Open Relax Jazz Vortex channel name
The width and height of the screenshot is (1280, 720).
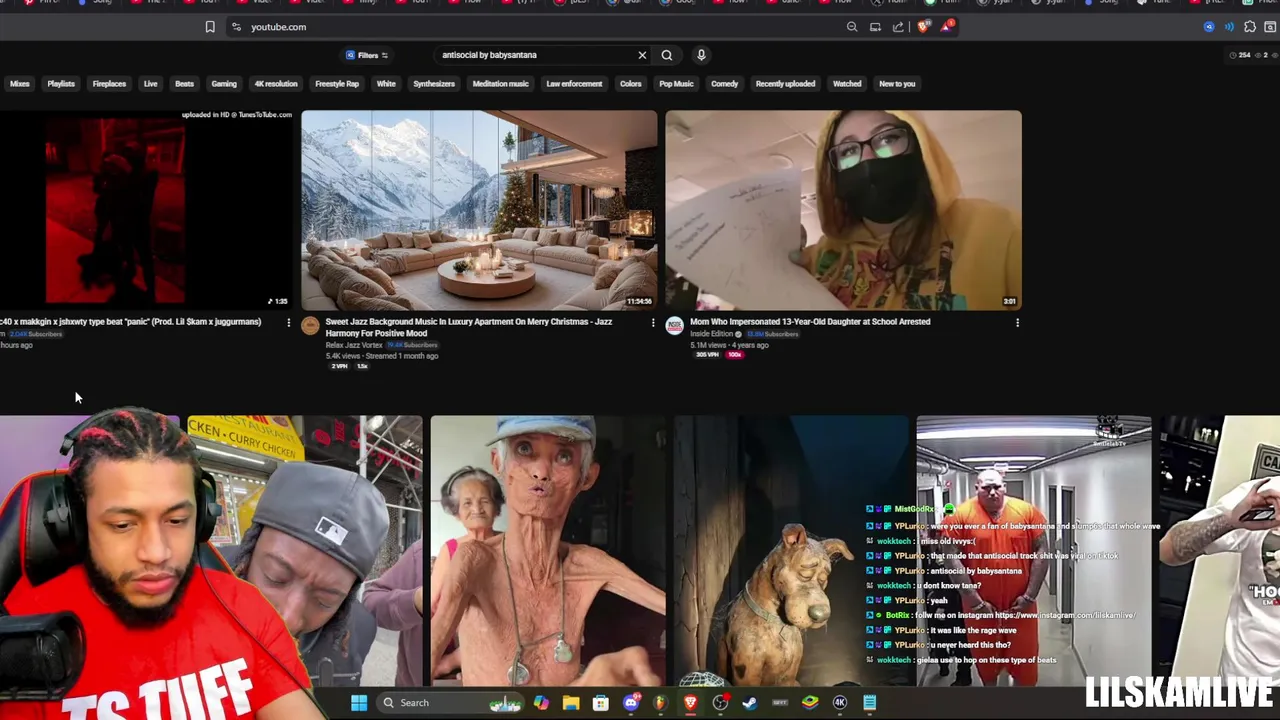coord(353,345)
